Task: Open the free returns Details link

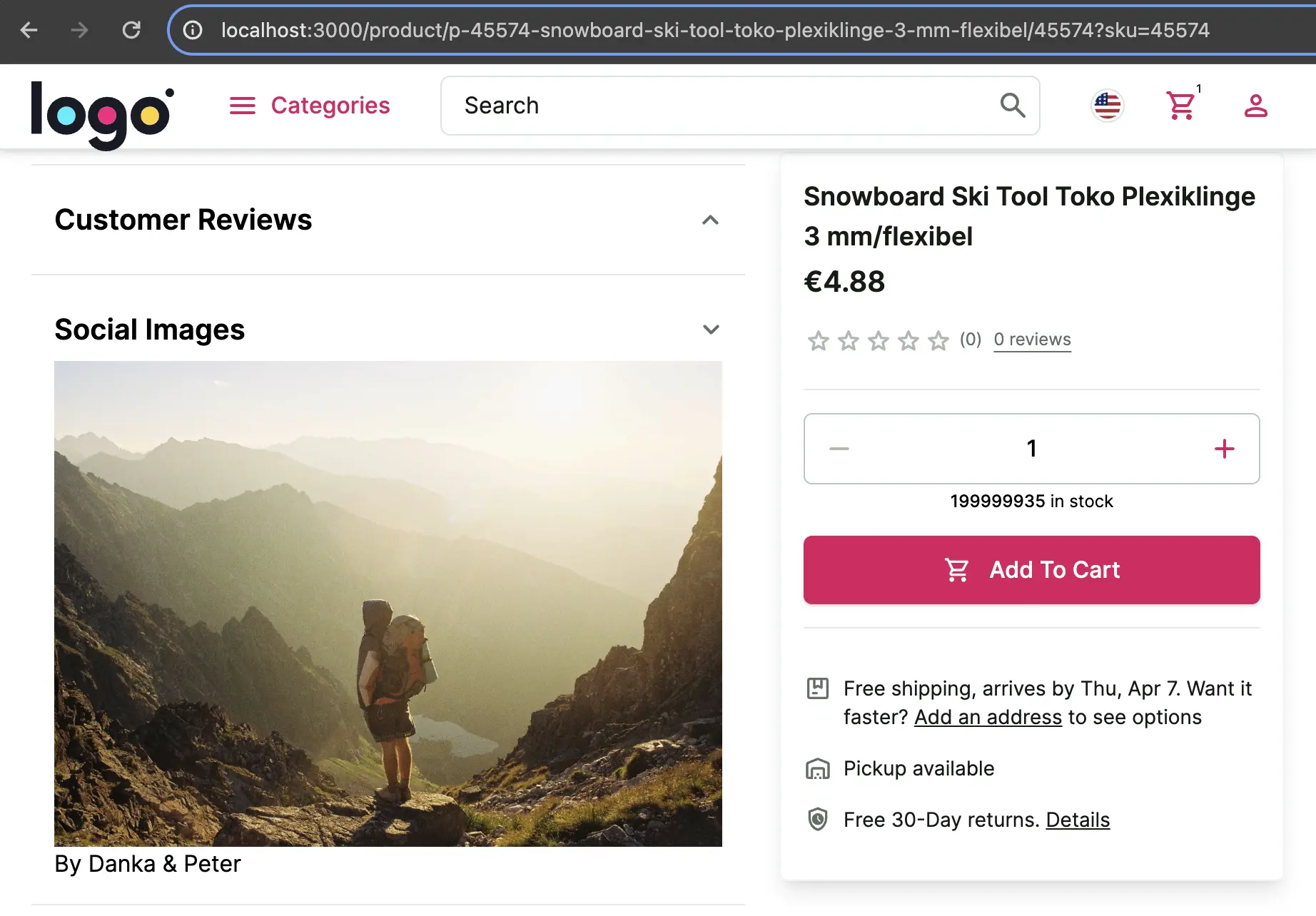Action: coord(1078,820)
